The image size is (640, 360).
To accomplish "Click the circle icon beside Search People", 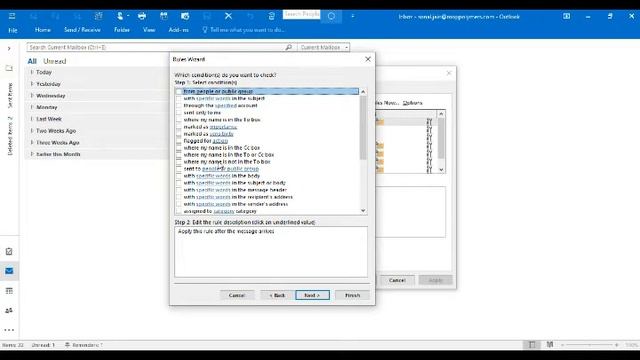I will pyautogui.click(x=331, y=16).
